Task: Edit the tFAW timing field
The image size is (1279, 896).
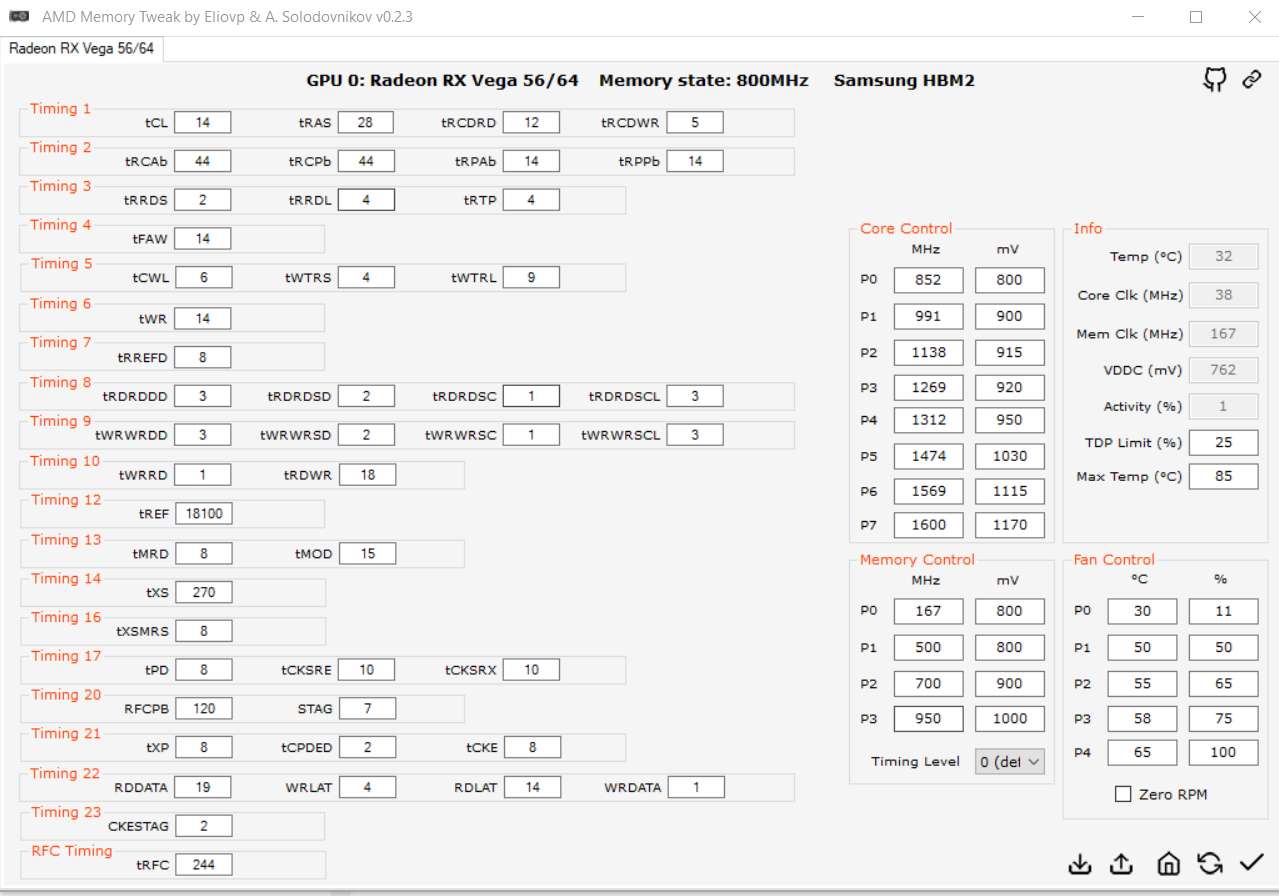Action: point(203,239)
